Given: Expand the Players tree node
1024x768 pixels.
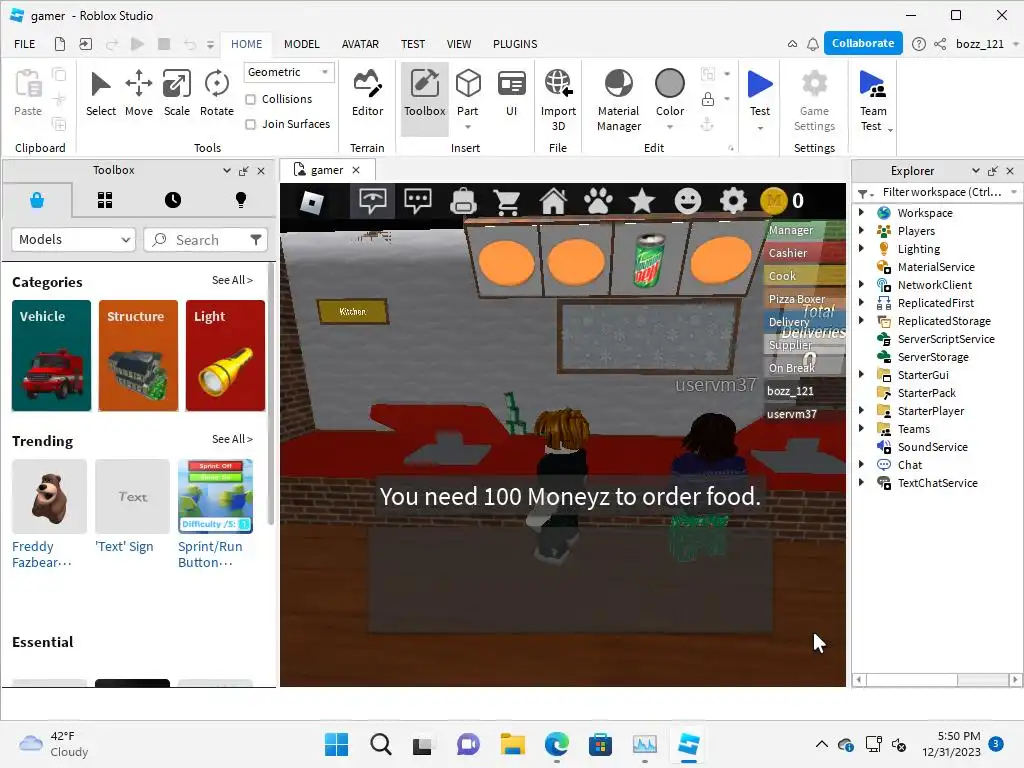Looking at the screenshot, I should pyautogui.click(x=861, y=231).
